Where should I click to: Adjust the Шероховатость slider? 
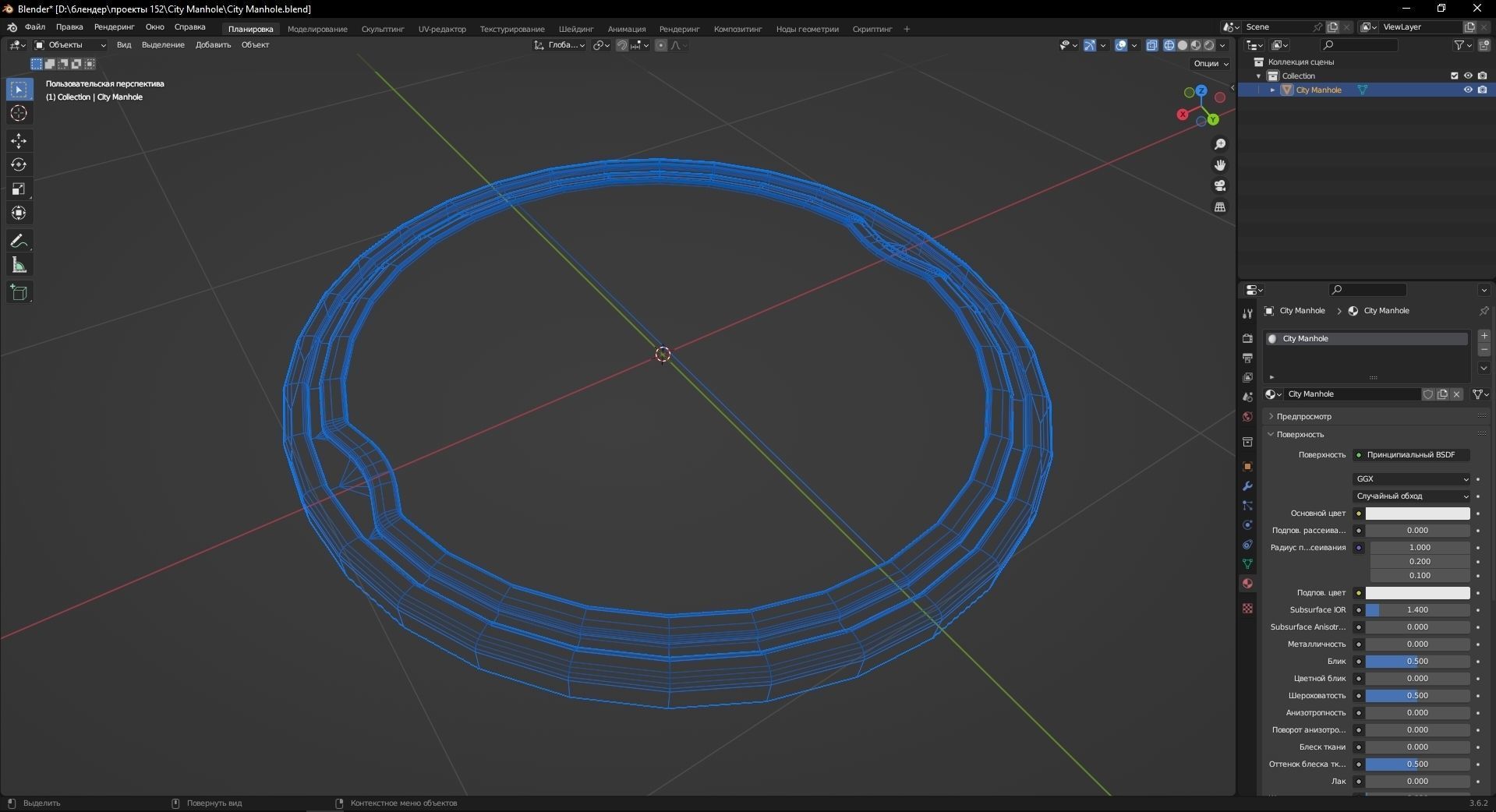1417,696
